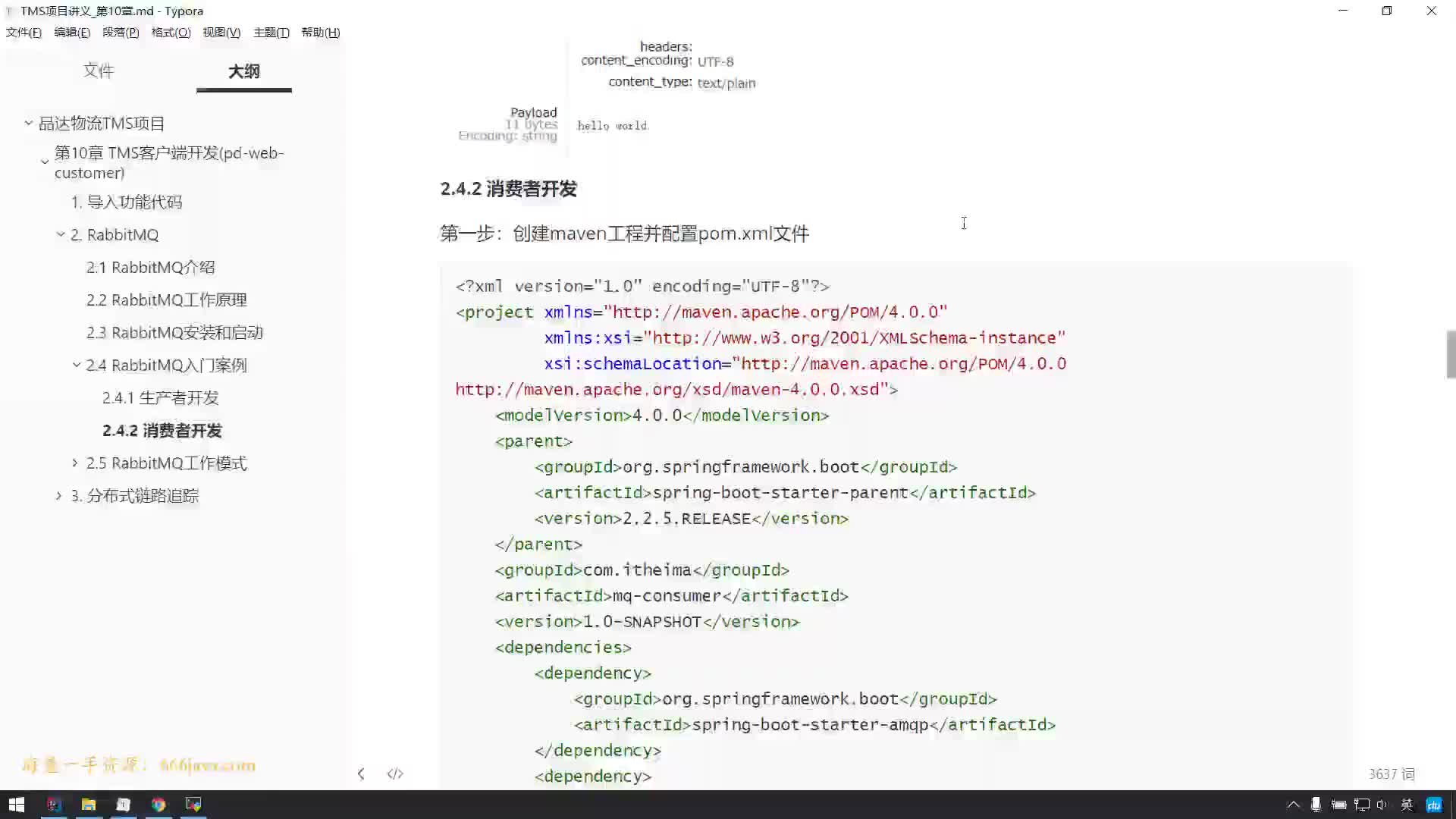Viewport: 1456px width, 819px height.
Task: Click the 2.4.2 消费者开发 document heading
Action: pyautogui.click(x=509, y=189)
